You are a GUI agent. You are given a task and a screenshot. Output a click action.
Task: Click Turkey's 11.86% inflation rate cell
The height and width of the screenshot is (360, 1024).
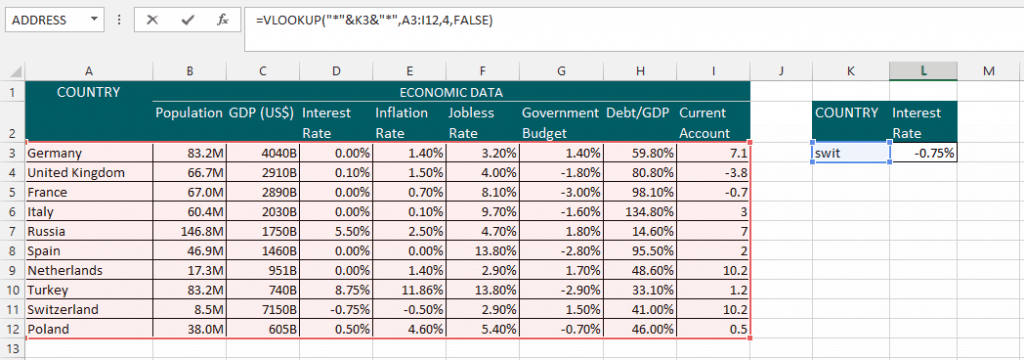coord(409,289)
